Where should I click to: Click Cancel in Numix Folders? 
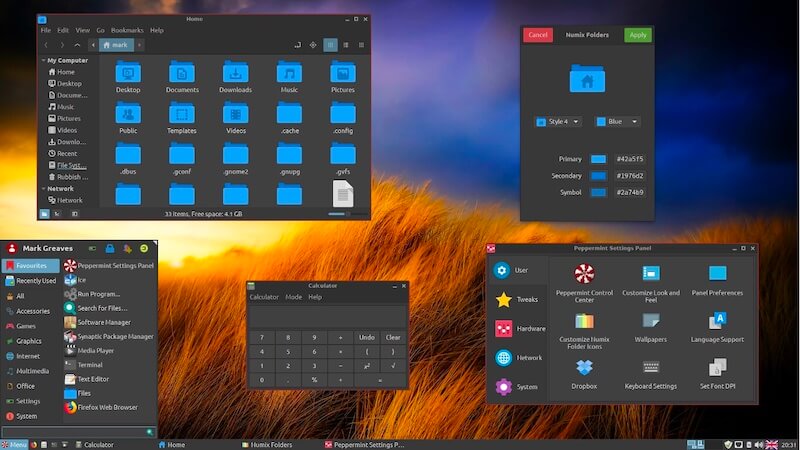click(x=538, y=35)
